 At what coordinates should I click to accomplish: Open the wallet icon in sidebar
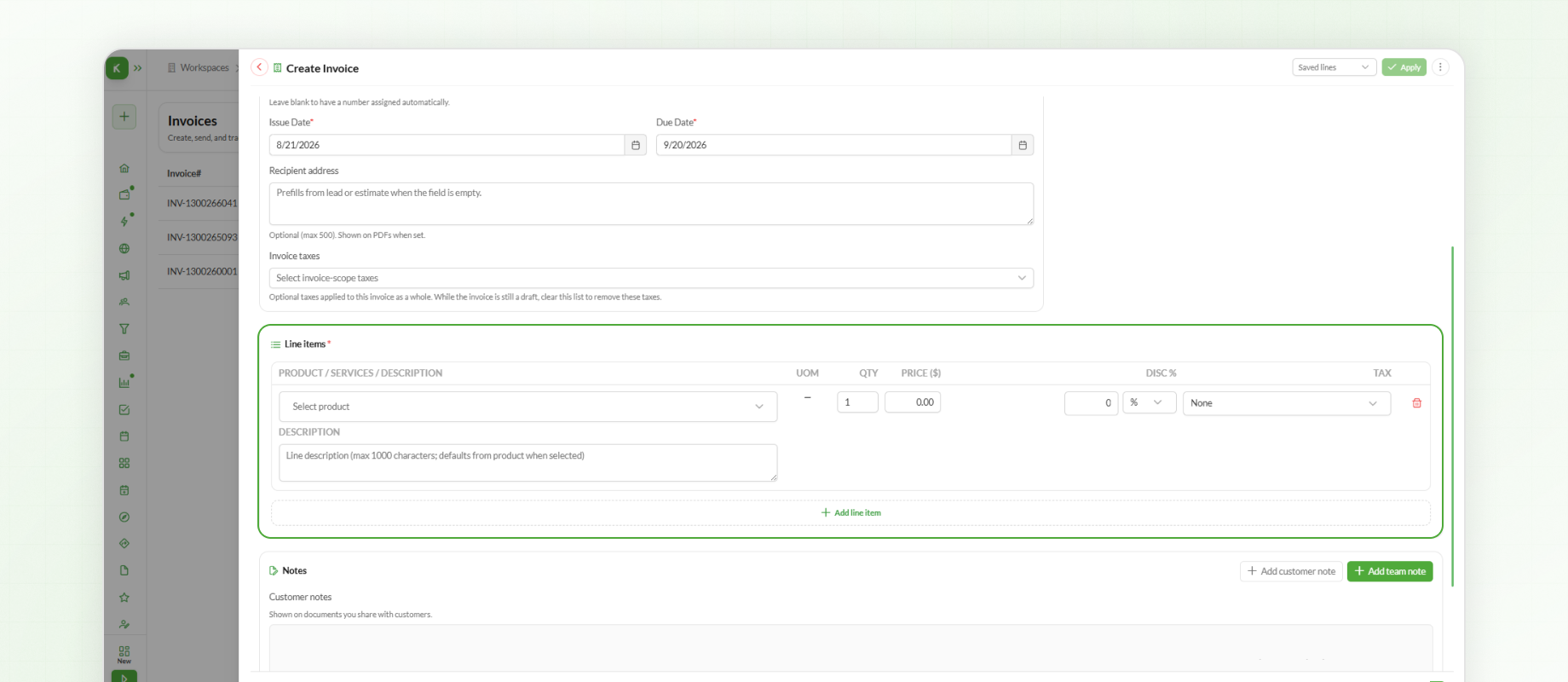click(x=124, y=194)
